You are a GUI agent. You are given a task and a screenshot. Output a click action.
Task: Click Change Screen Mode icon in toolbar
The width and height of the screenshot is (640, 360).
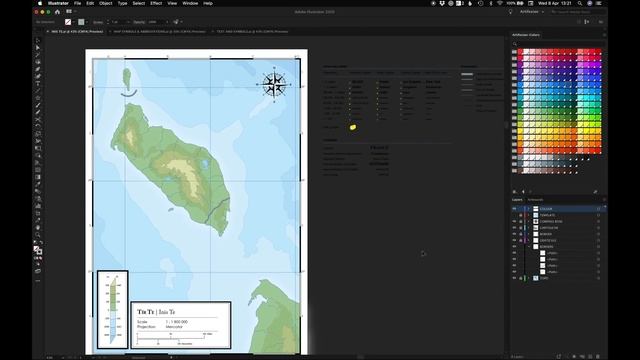click(x=38, y=271)
